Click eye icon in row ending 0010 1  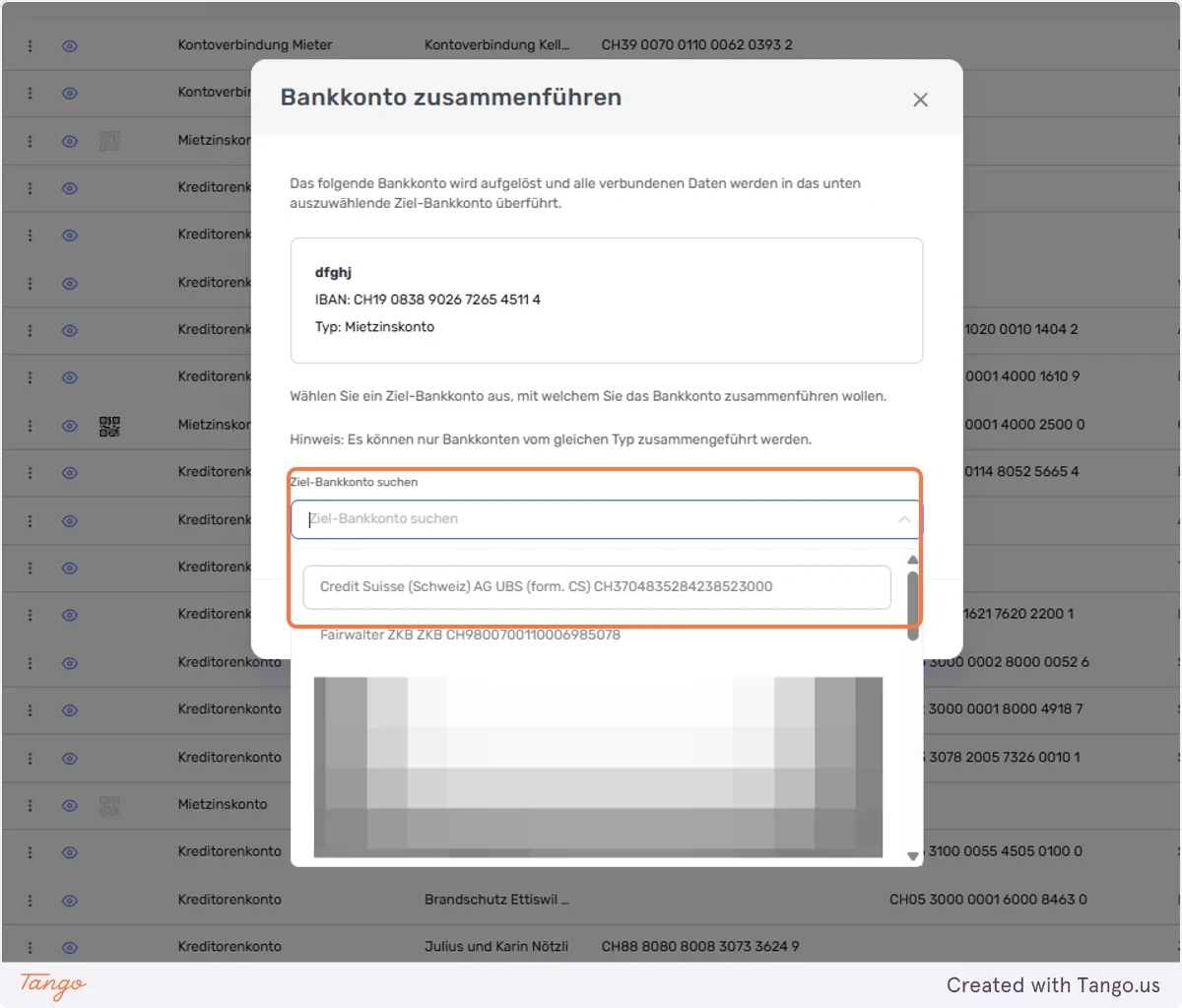pos(70,758)
